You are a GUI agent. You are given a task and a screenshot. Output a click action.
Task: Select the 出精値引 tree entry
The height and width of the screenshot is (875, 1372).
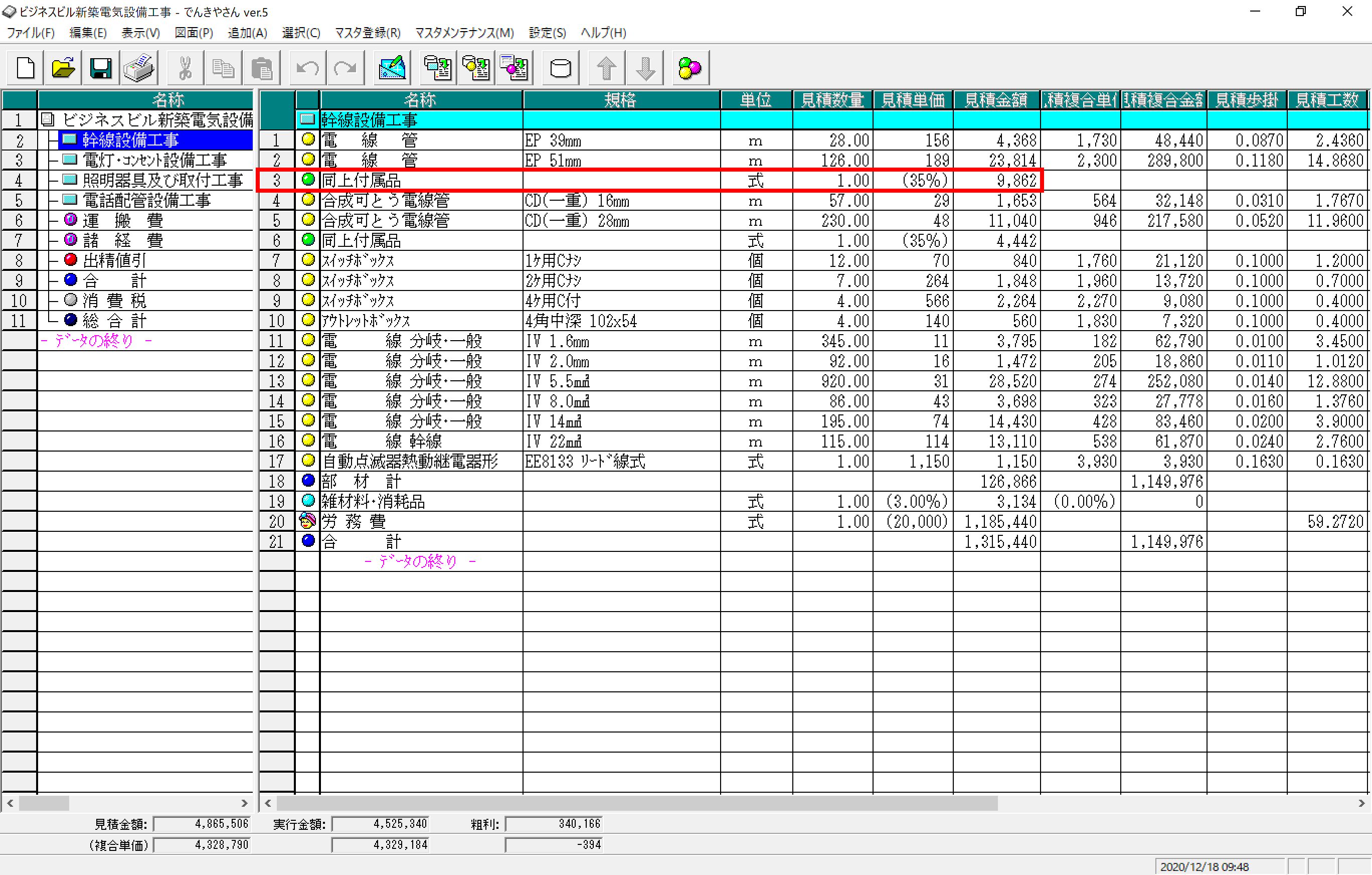[114, 260]
